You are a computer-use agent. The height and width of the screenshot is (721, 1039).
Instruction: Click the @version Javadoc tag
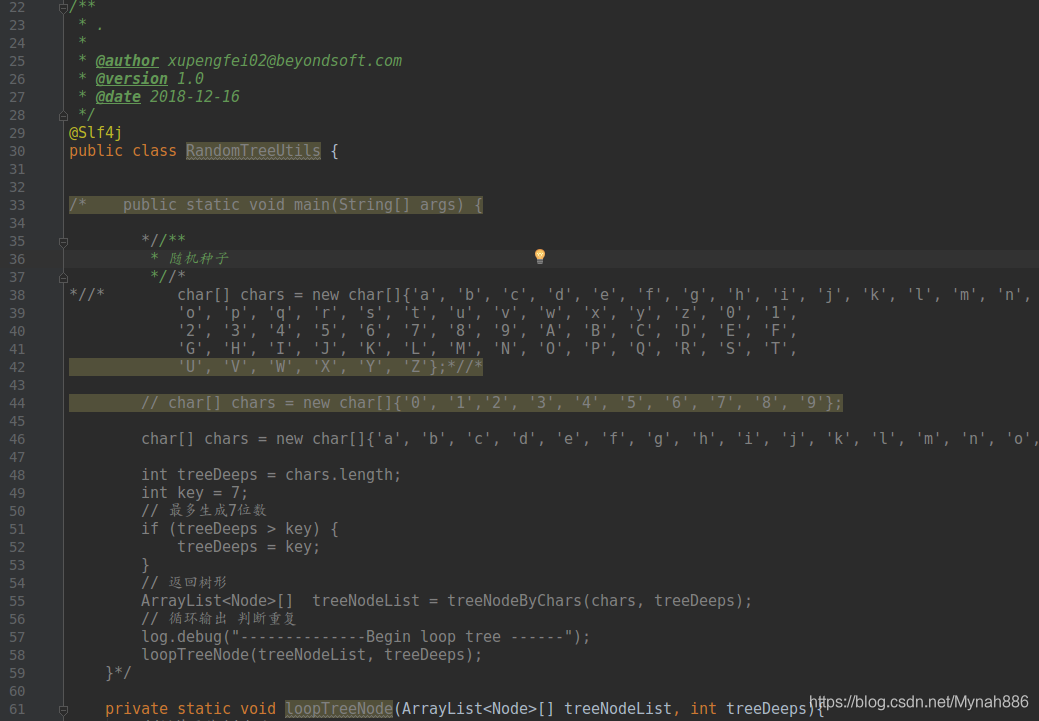131,79
